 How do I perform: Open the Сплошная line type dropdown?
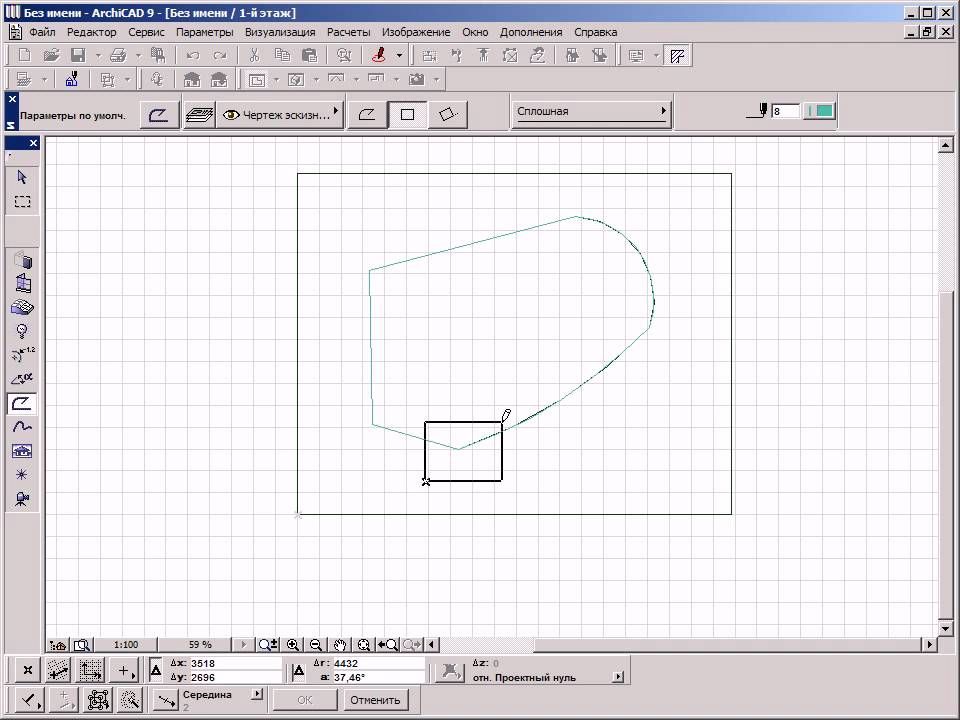(x=591, y=112)
